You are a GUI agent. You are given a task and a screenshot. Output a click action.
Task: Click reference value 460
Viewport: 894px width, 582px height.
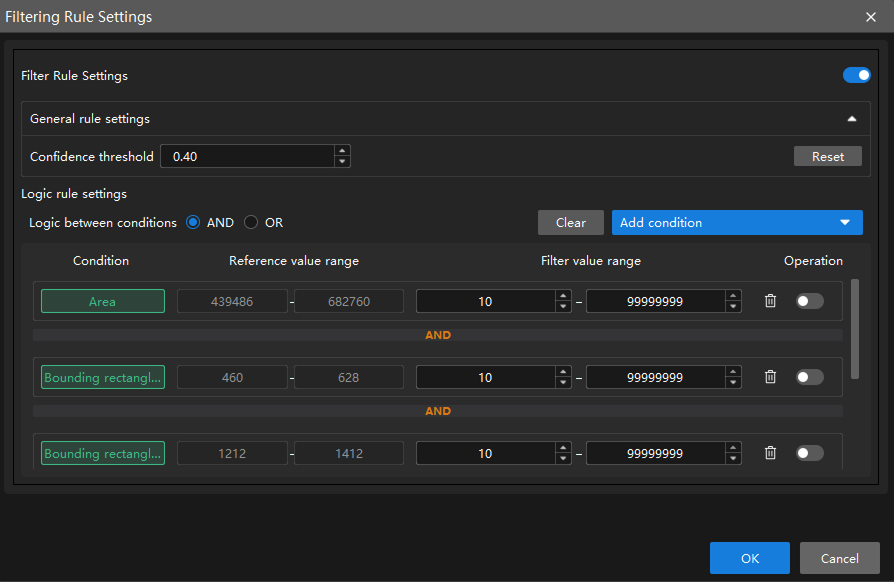[x=232, y=377]
